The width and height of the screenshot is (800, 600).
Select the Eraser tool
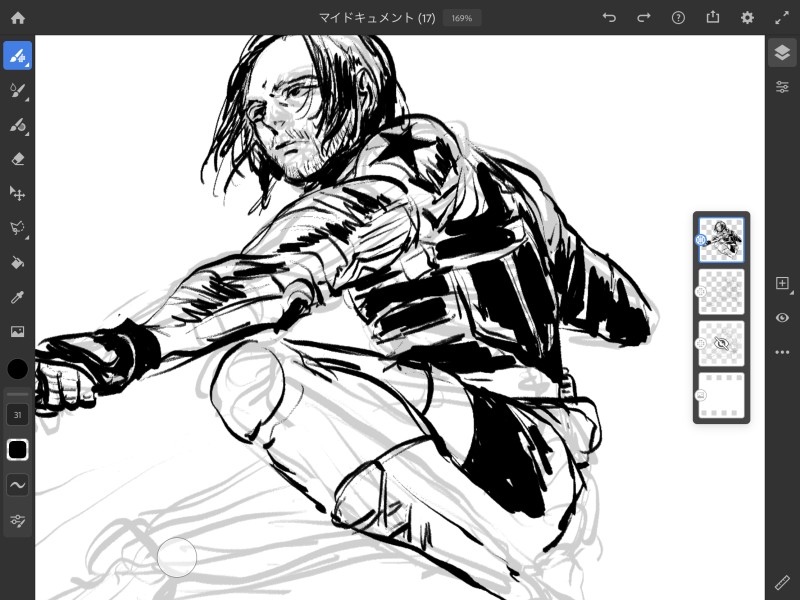click(x=17, y=159)
